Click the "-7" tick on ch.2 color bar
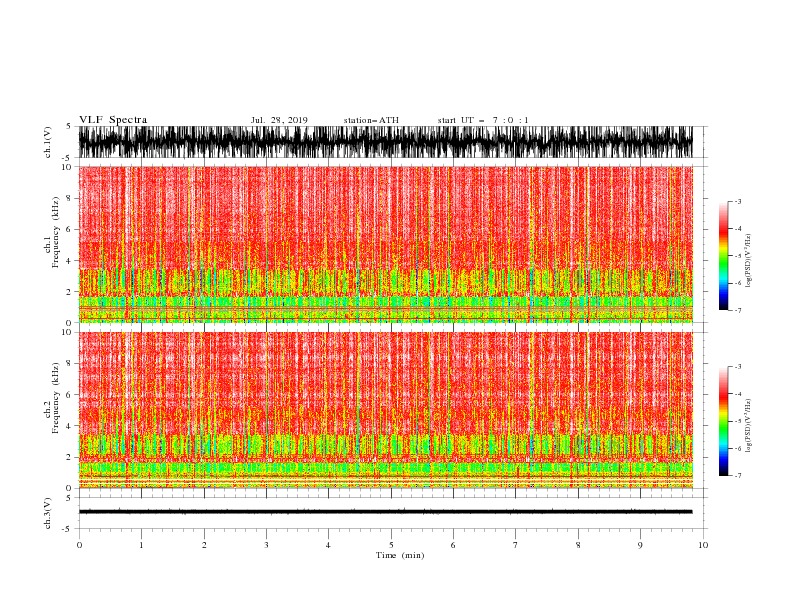792x612 pixels. point(738,475)
